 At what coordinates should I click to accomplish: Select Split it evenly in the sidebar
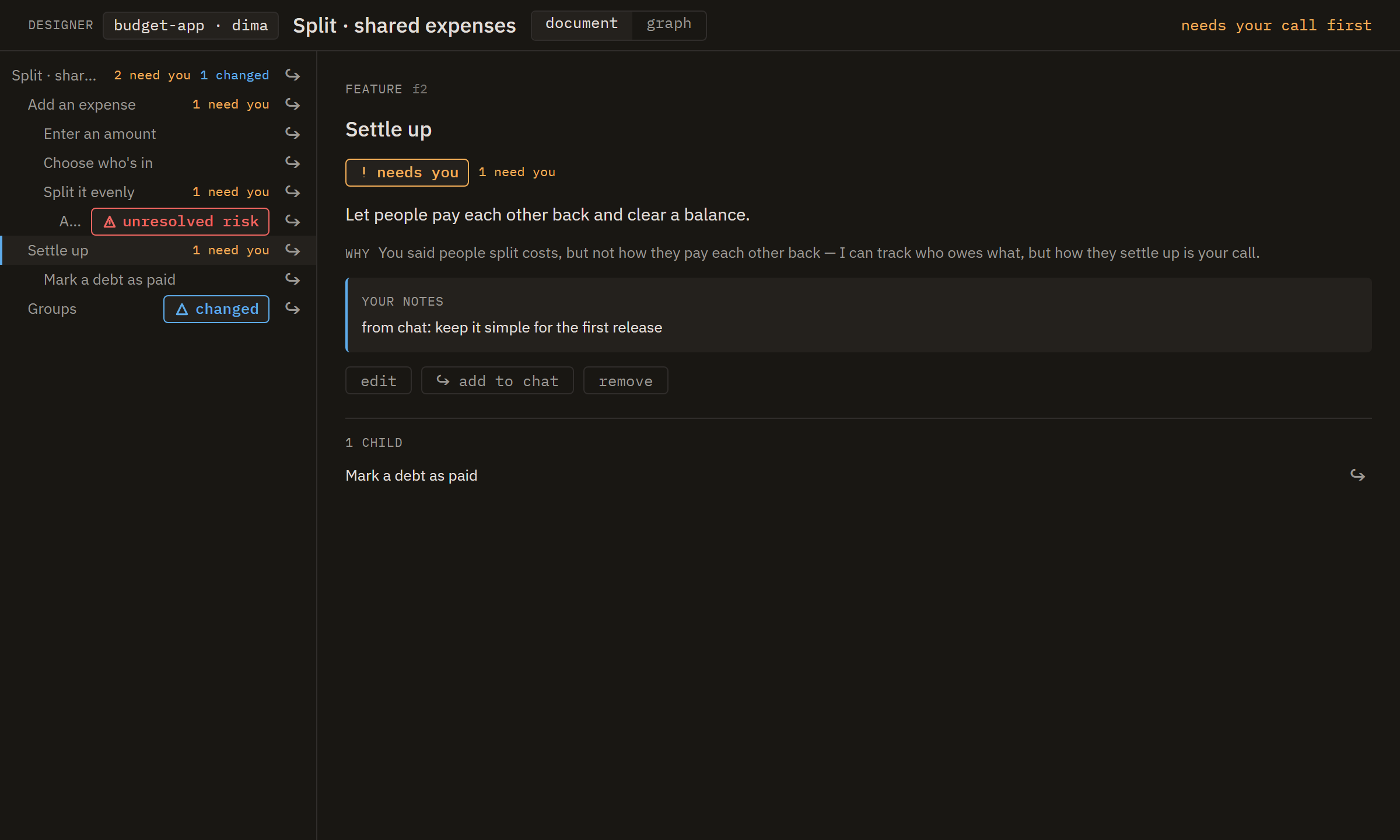tap(89, 192)
